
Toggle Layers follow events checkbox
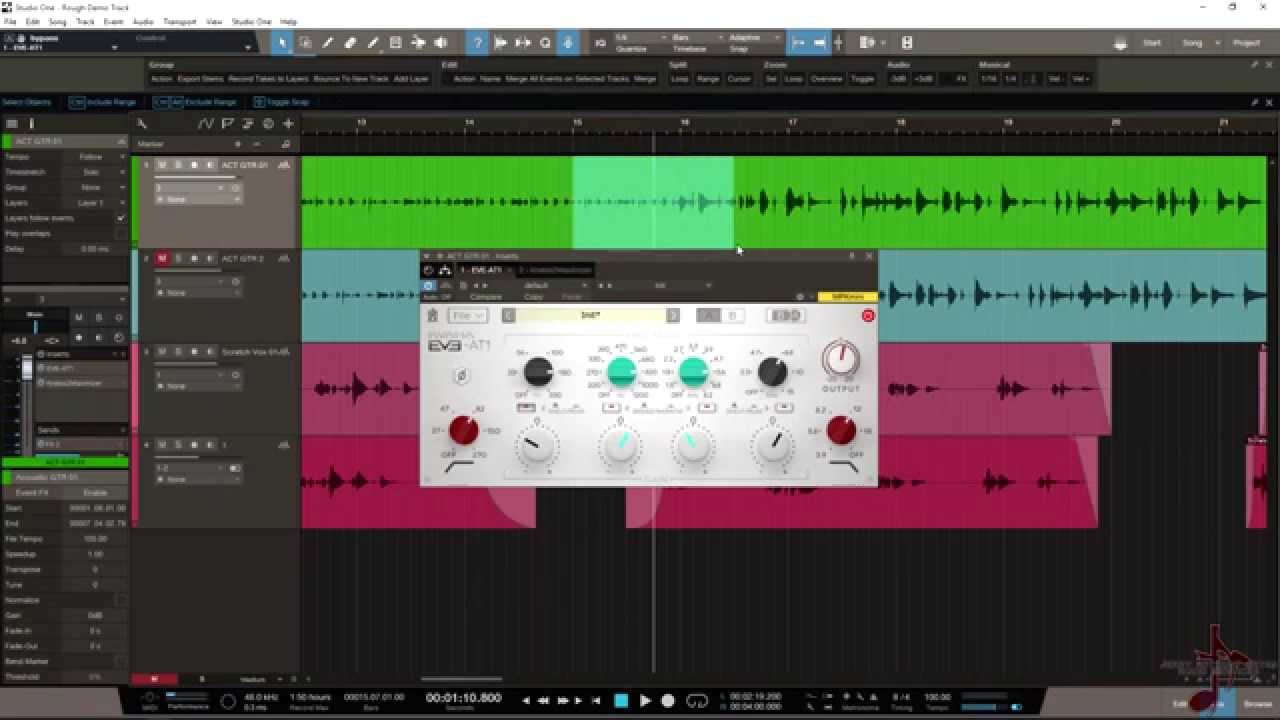tap(121, 218)
